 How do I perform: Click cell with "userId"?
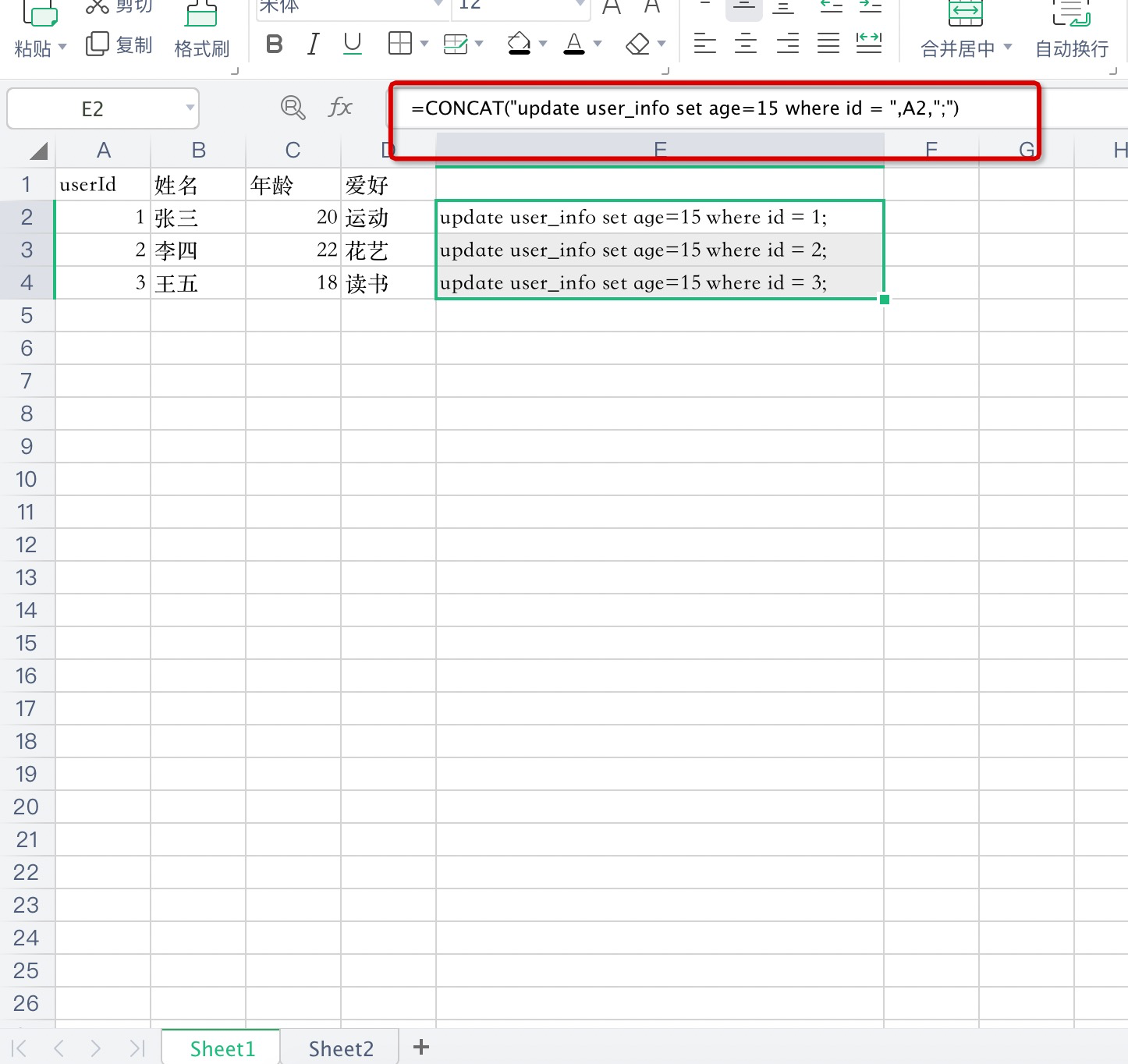103,185
